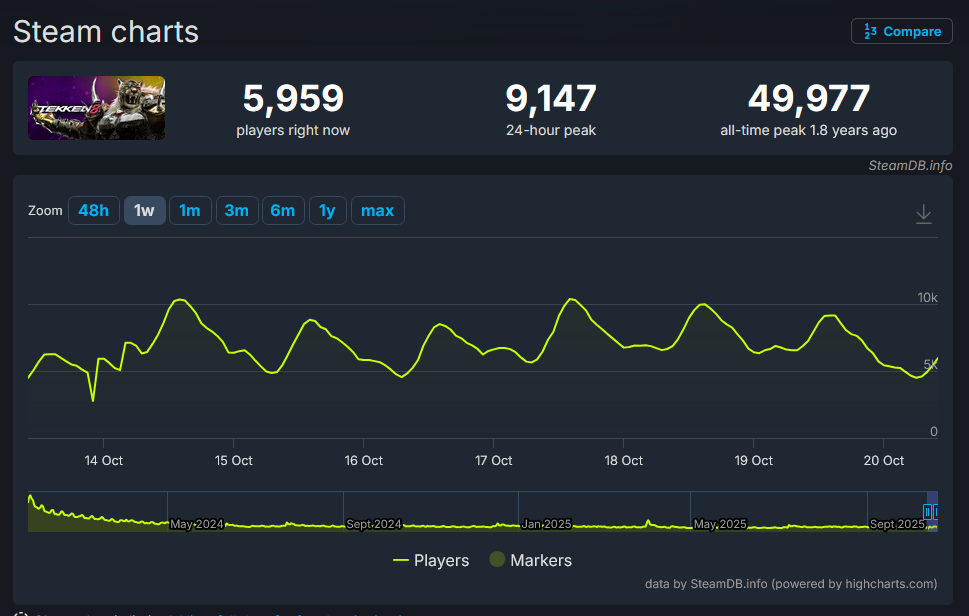The height and width of the screenshot is (616, 969).
Task: Click the 20 Oct axis label
Action: [x=884, y=460]
